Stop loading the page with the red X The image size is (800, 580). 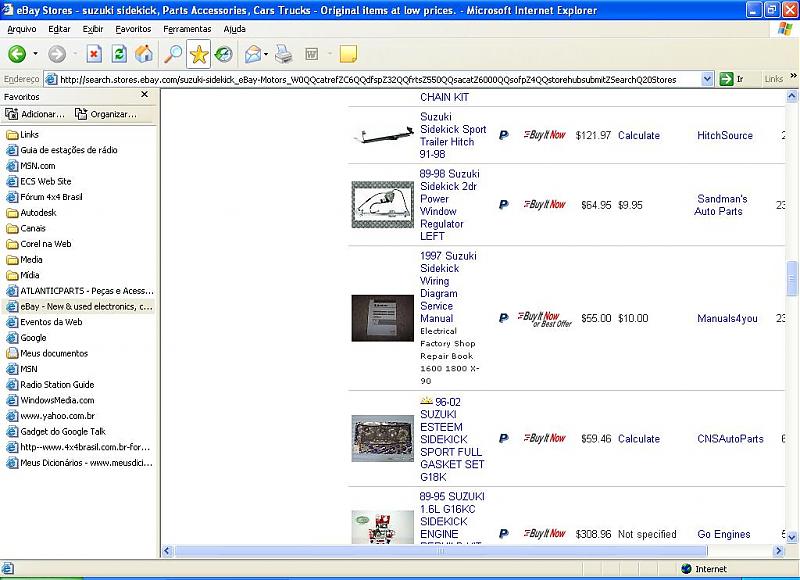click(x=94, y=54)
